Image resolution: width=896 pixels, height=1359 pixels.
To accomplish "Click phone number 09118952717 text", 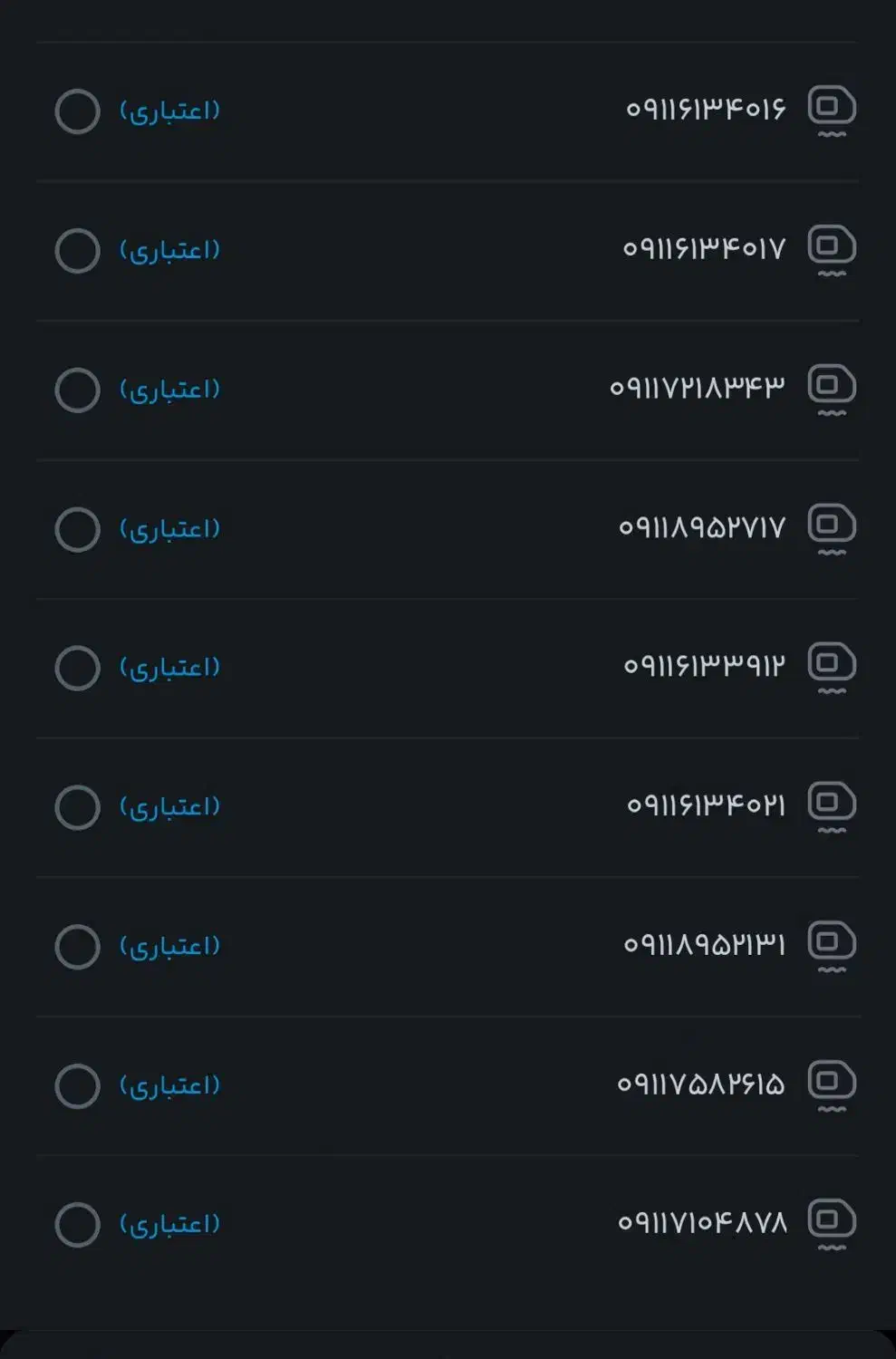I will (x=701, y=527).
